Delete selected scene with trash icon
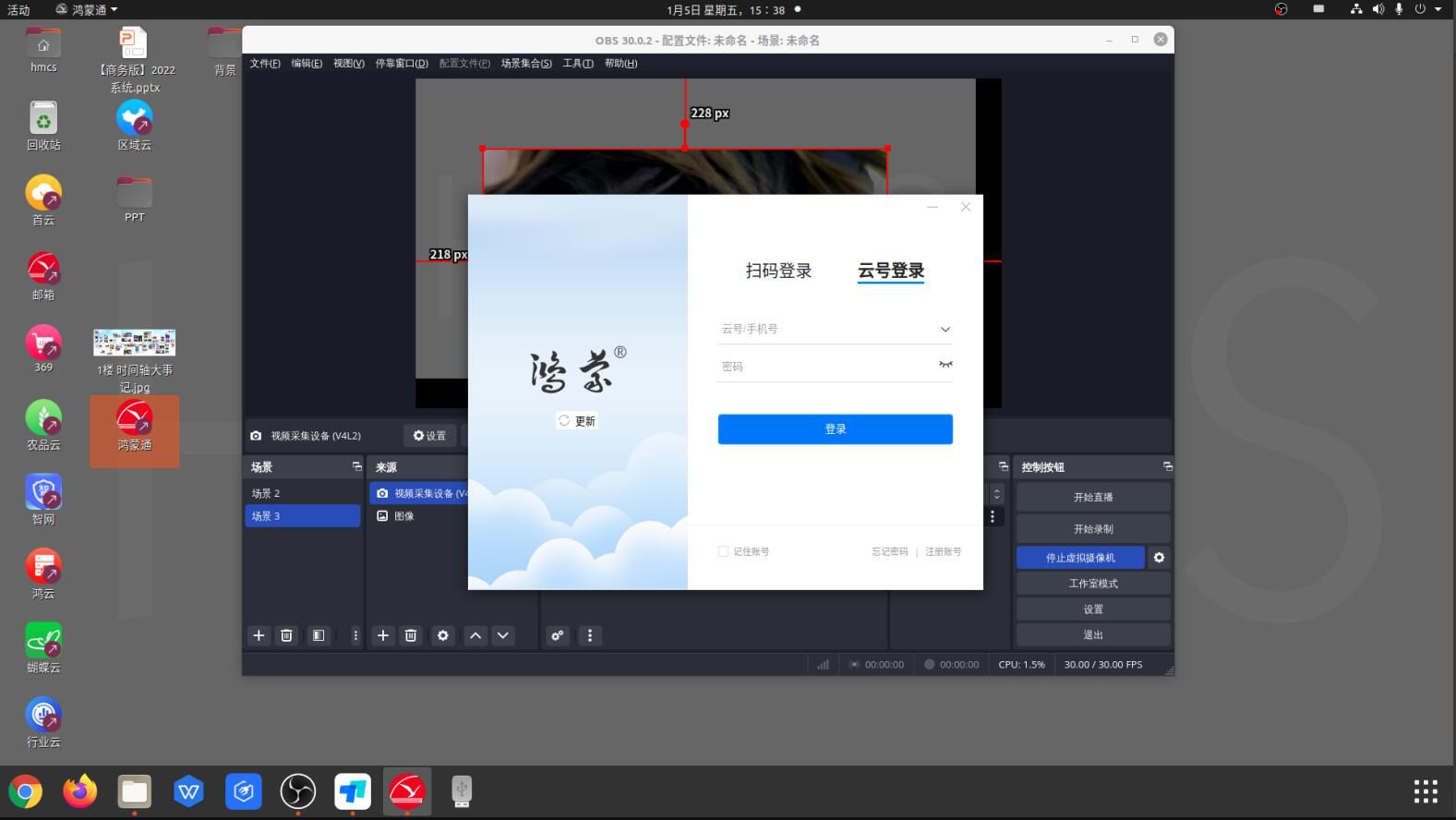1456x820 pixels. pyautogui.click(x=286, y=635)
